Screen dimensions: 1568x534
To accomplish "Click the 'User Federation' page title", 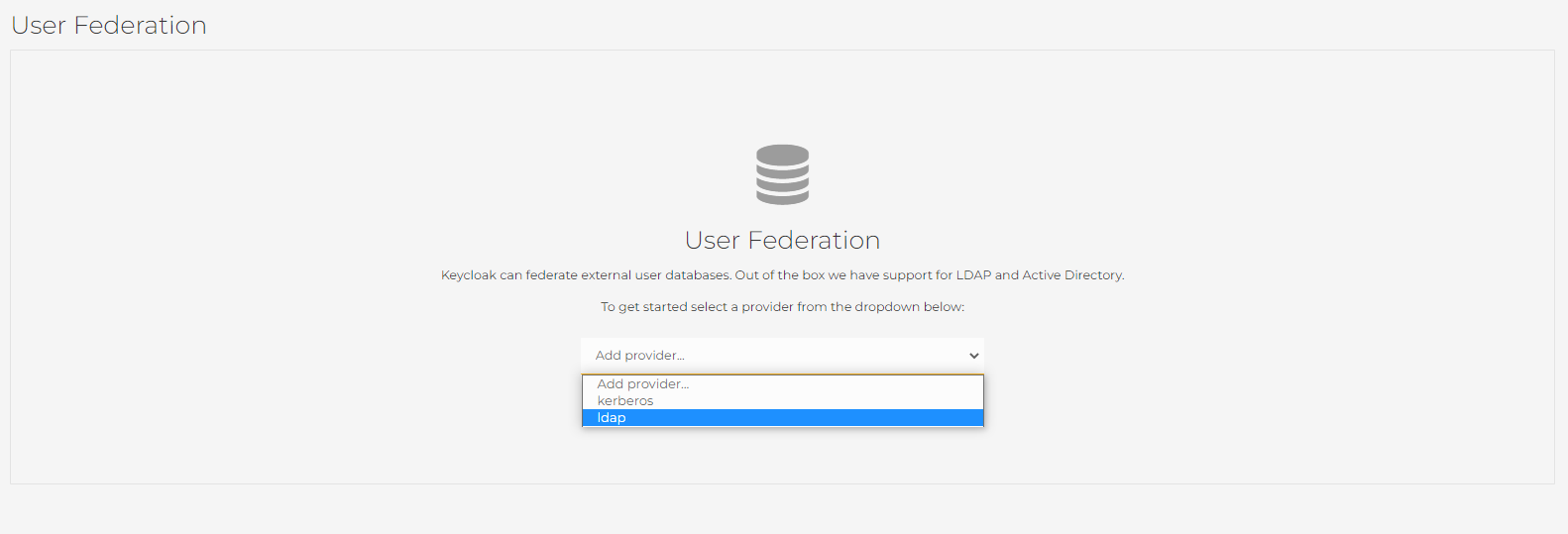I will tap(109, 26).
